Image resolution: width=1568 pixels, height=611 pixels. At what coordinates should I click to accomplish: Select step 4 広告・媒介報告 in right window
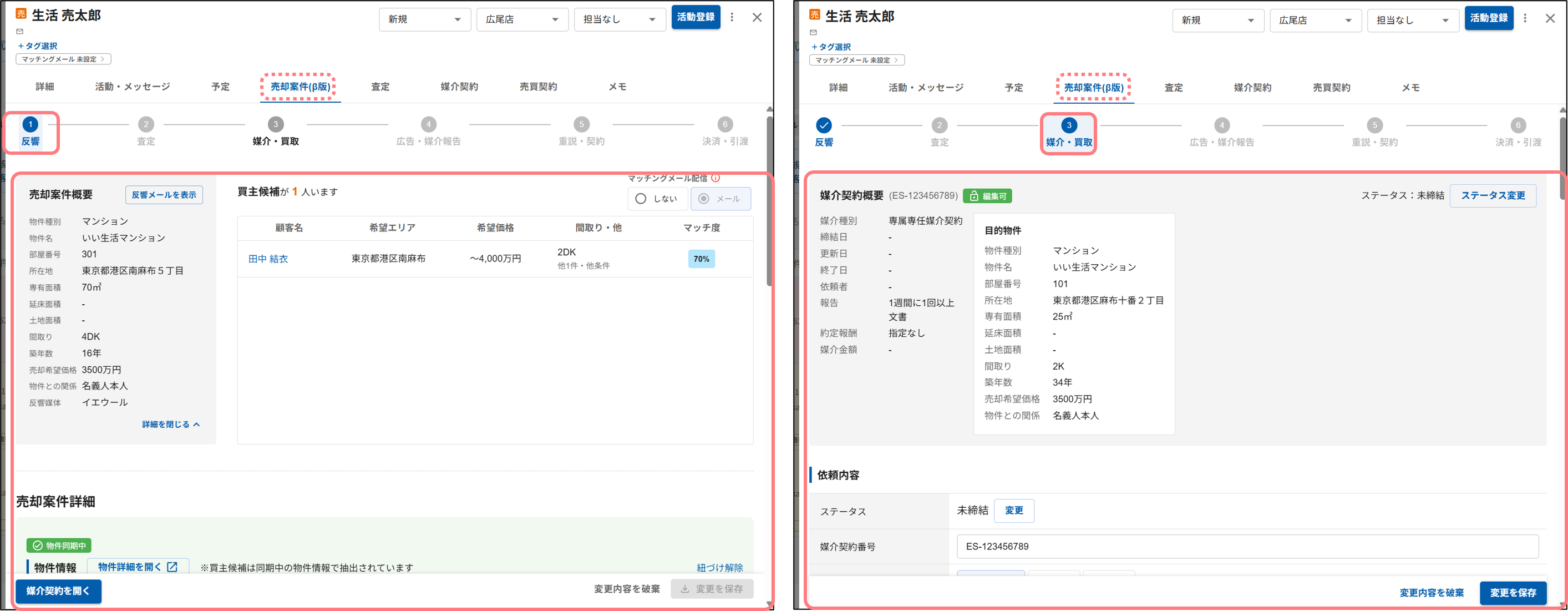1222,133
